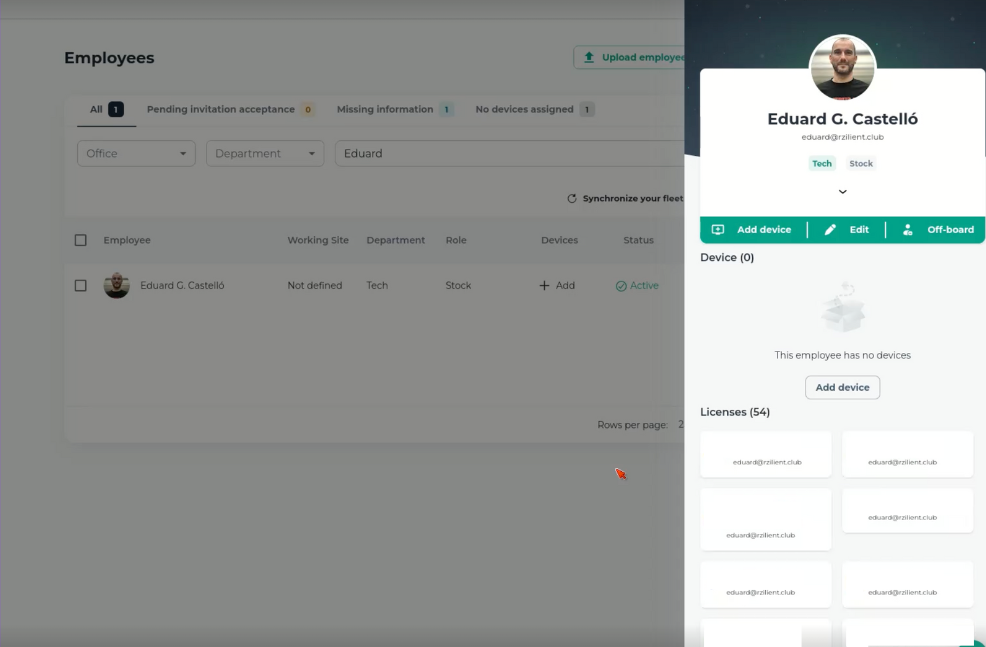Click the large profile photo in side panel
The width and height of the screenshot is (986, 647).
(843, 67)
